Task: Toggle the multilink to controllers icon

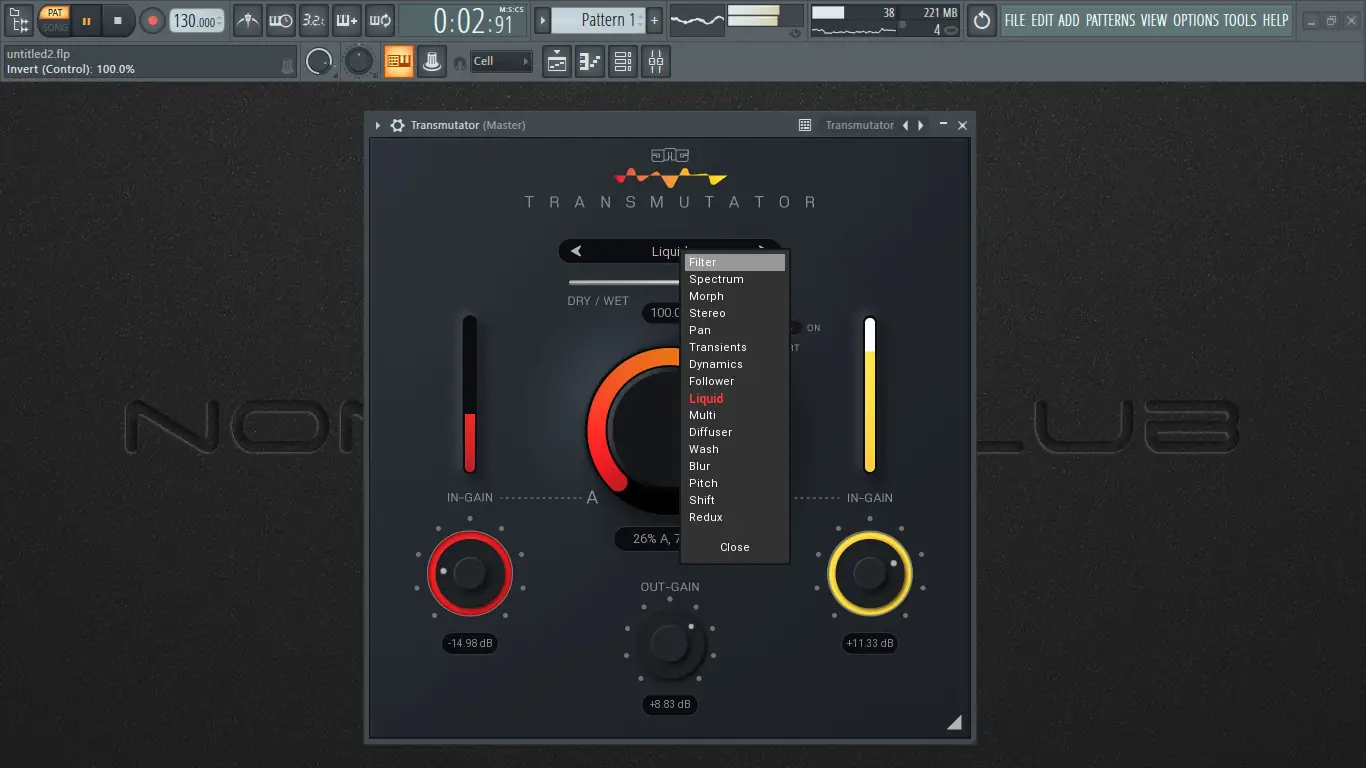Action: click(x=432, y=62)
